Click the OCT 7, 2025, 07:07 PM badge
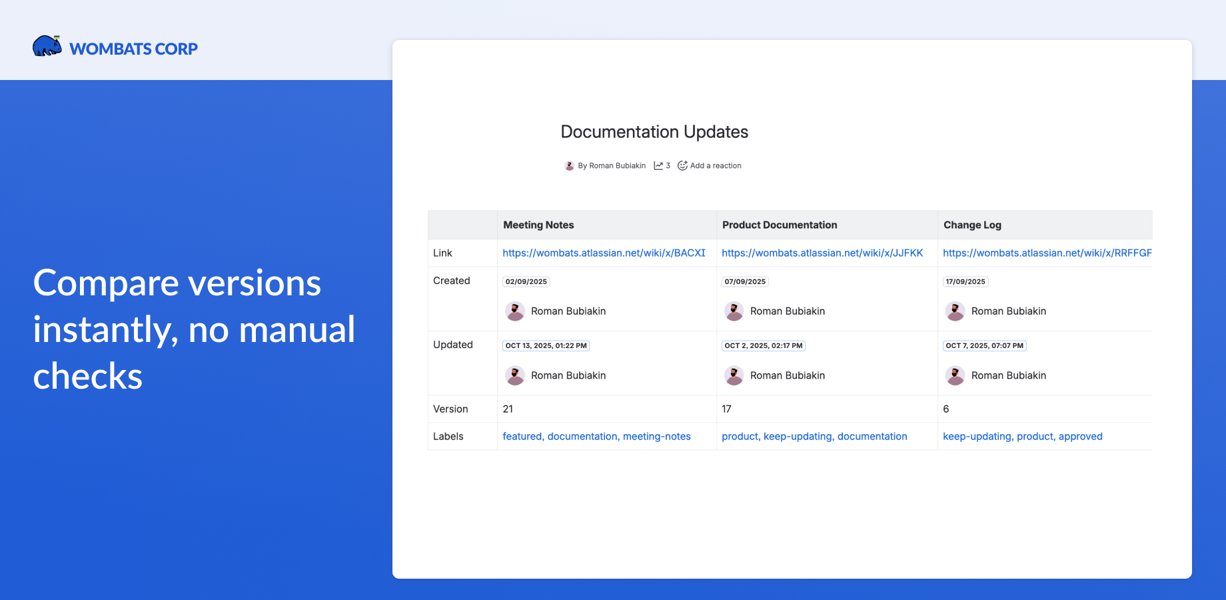This screenshot has height=600, width=1226. 984,346
